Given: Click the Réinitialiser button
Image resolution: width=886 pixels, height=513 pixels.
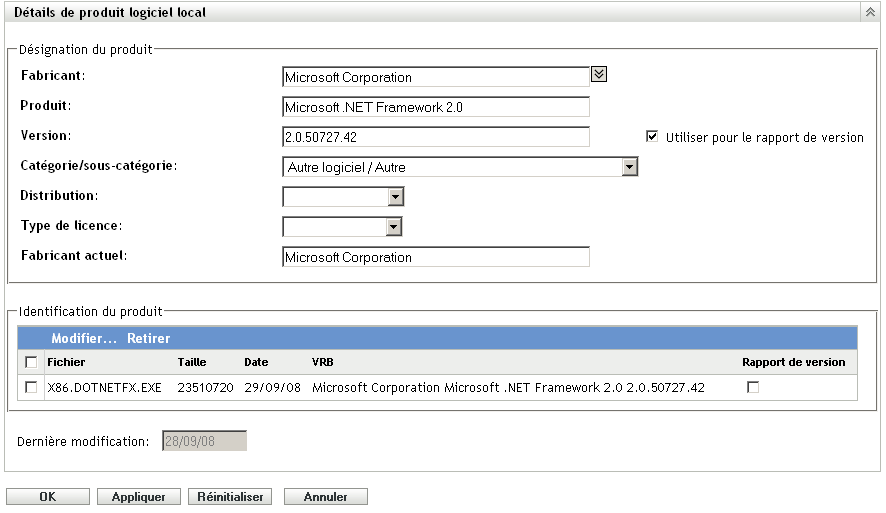Looking at the screenshot, I should point(230,496).
